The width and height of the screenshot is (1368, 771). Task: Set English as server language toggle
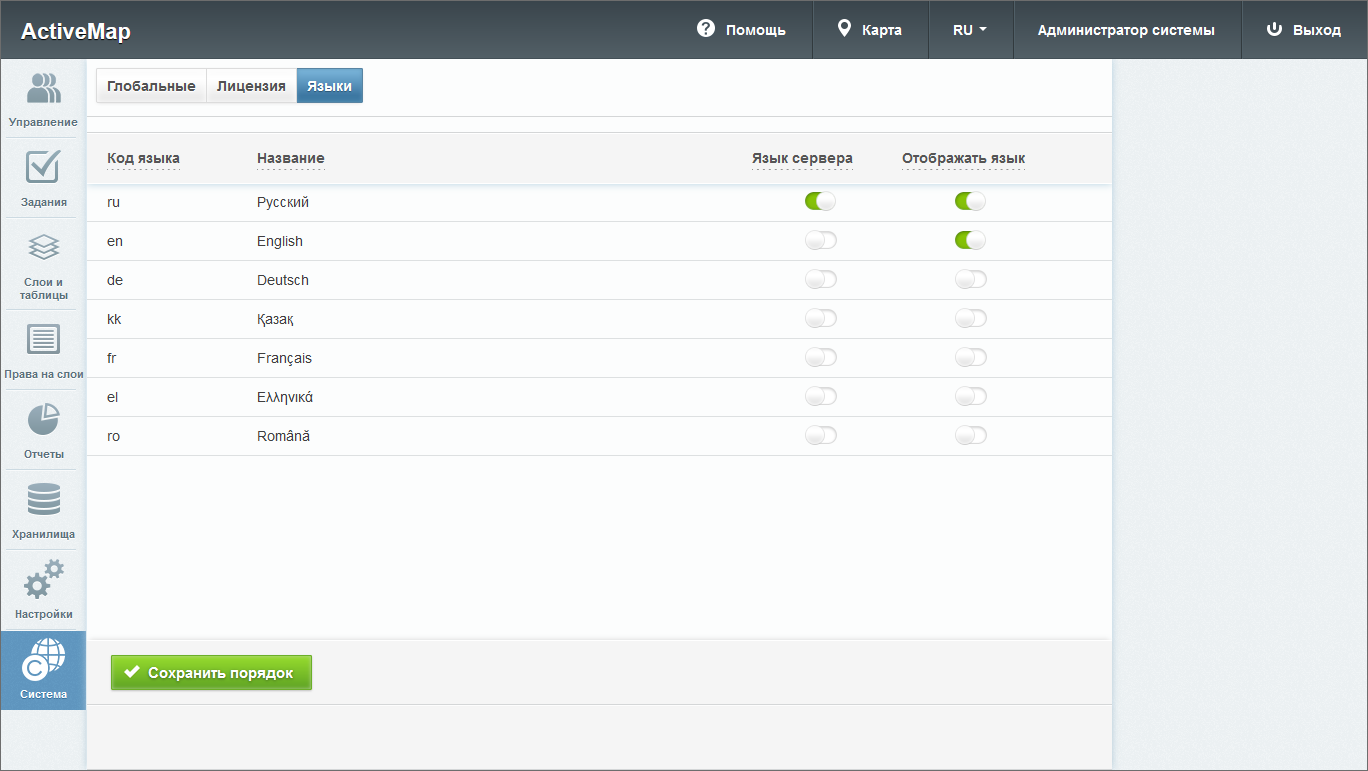820,240
